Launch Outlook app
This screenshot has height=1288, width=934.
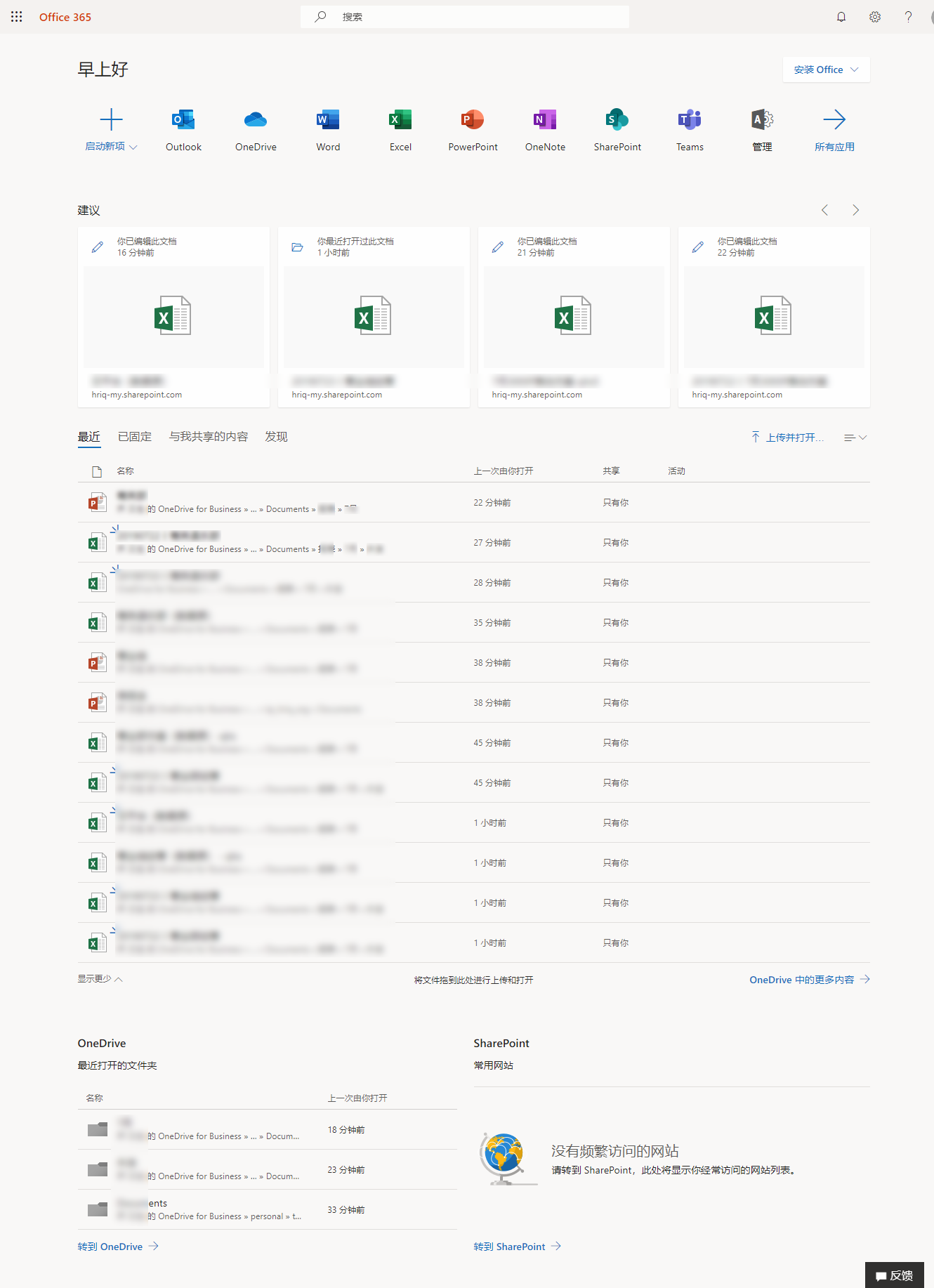tap(183, 130)
